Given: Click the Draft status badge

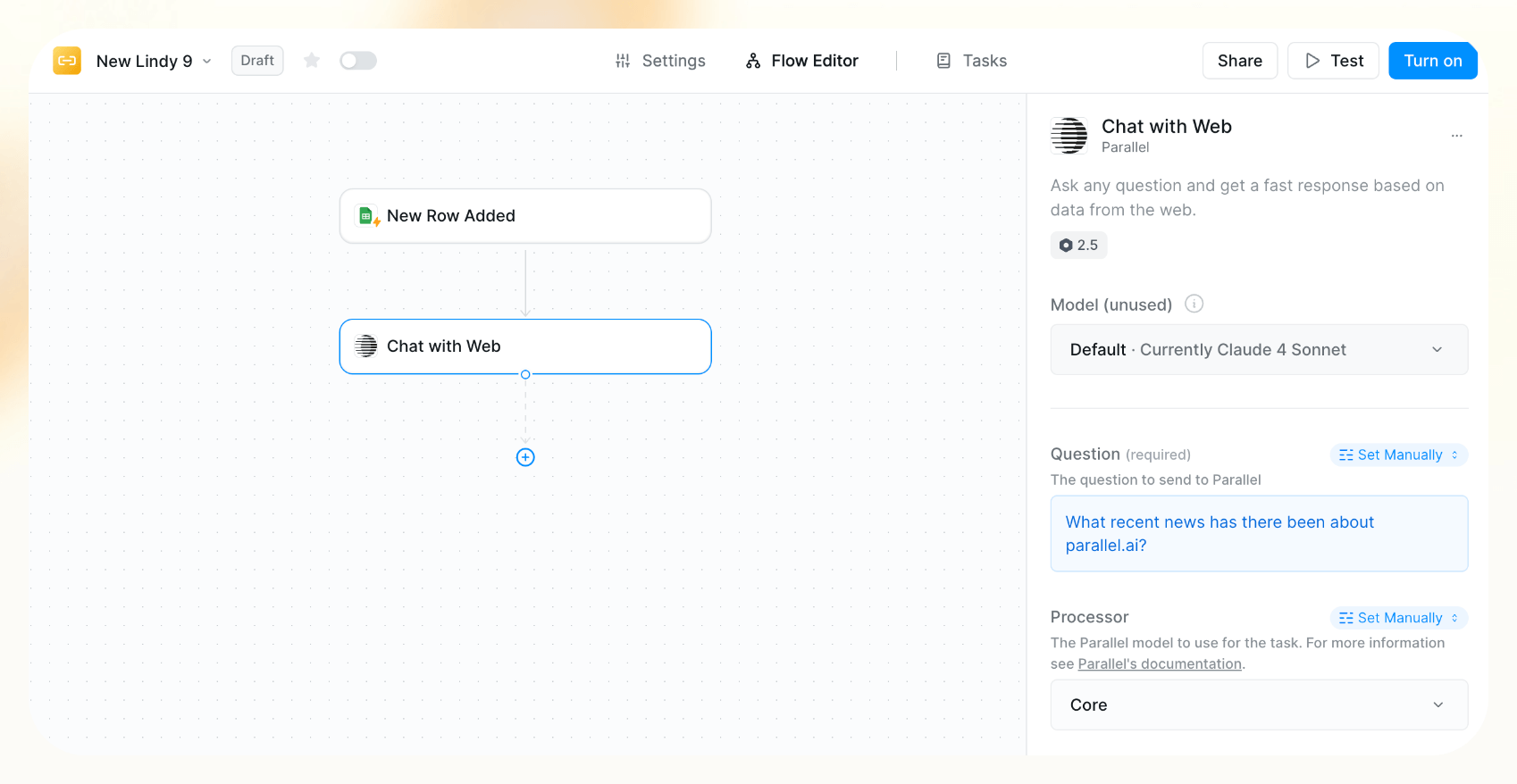Looking at the screenshot, I should point(257,60).
